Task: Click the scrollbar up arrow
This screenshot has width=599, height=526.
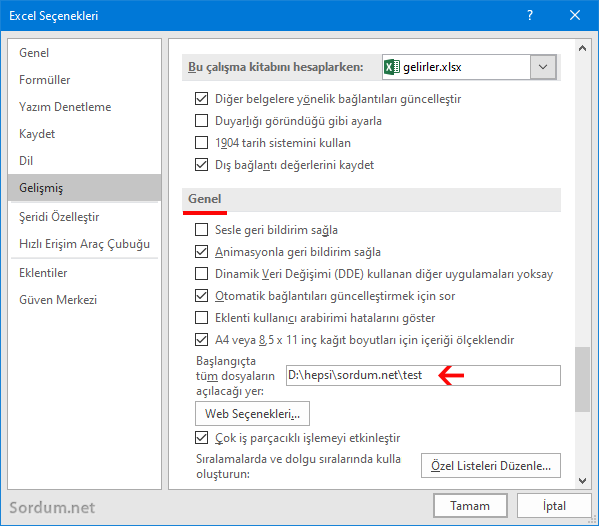Action: [x=582, y=48]
